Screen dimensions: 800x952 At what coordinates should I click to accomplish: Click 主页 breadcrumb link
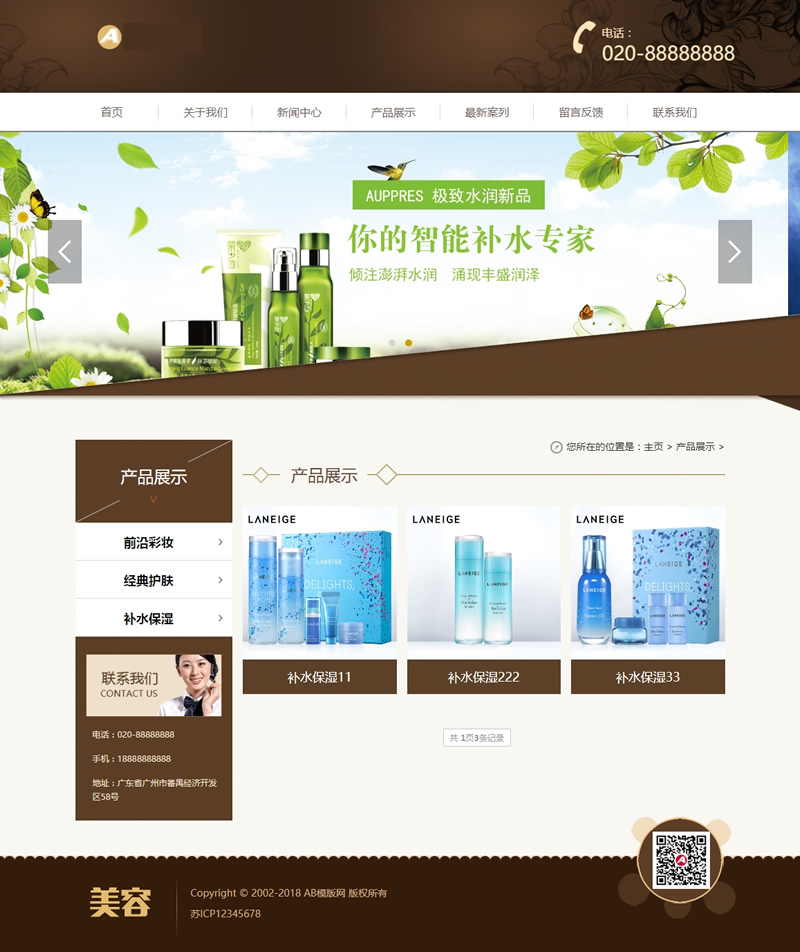tap(653, 447)
